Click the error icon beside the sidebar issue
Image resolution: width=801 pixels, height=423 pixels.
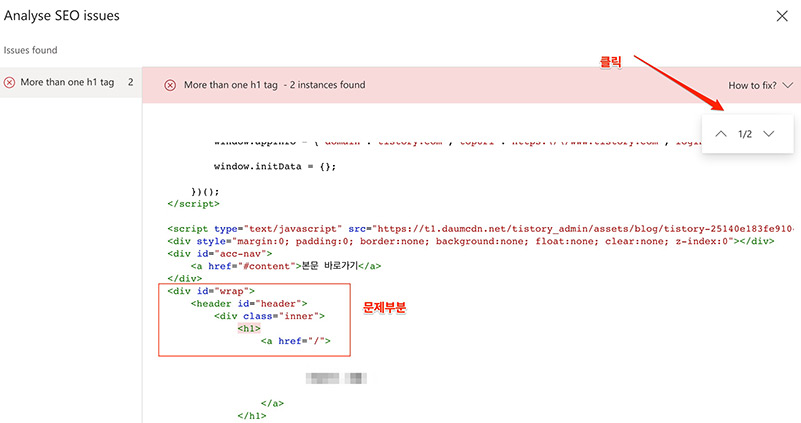pyautogui.click(x=9, y=82)
